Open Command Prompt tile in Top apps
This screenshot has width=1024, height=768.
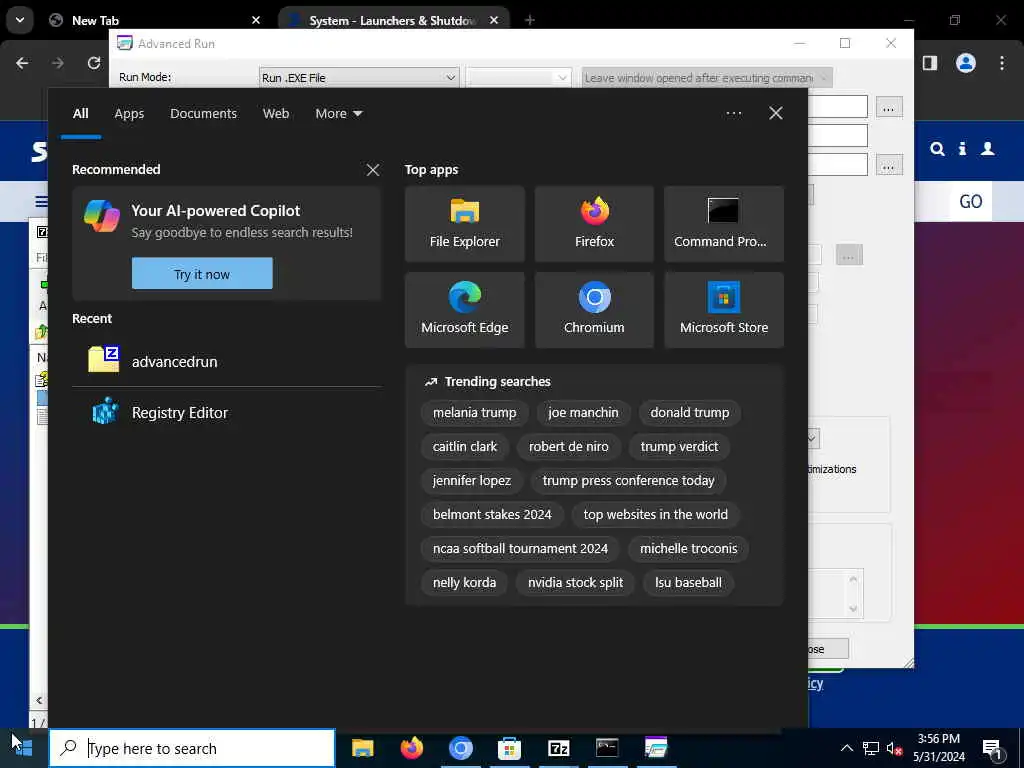click(724, 224)
